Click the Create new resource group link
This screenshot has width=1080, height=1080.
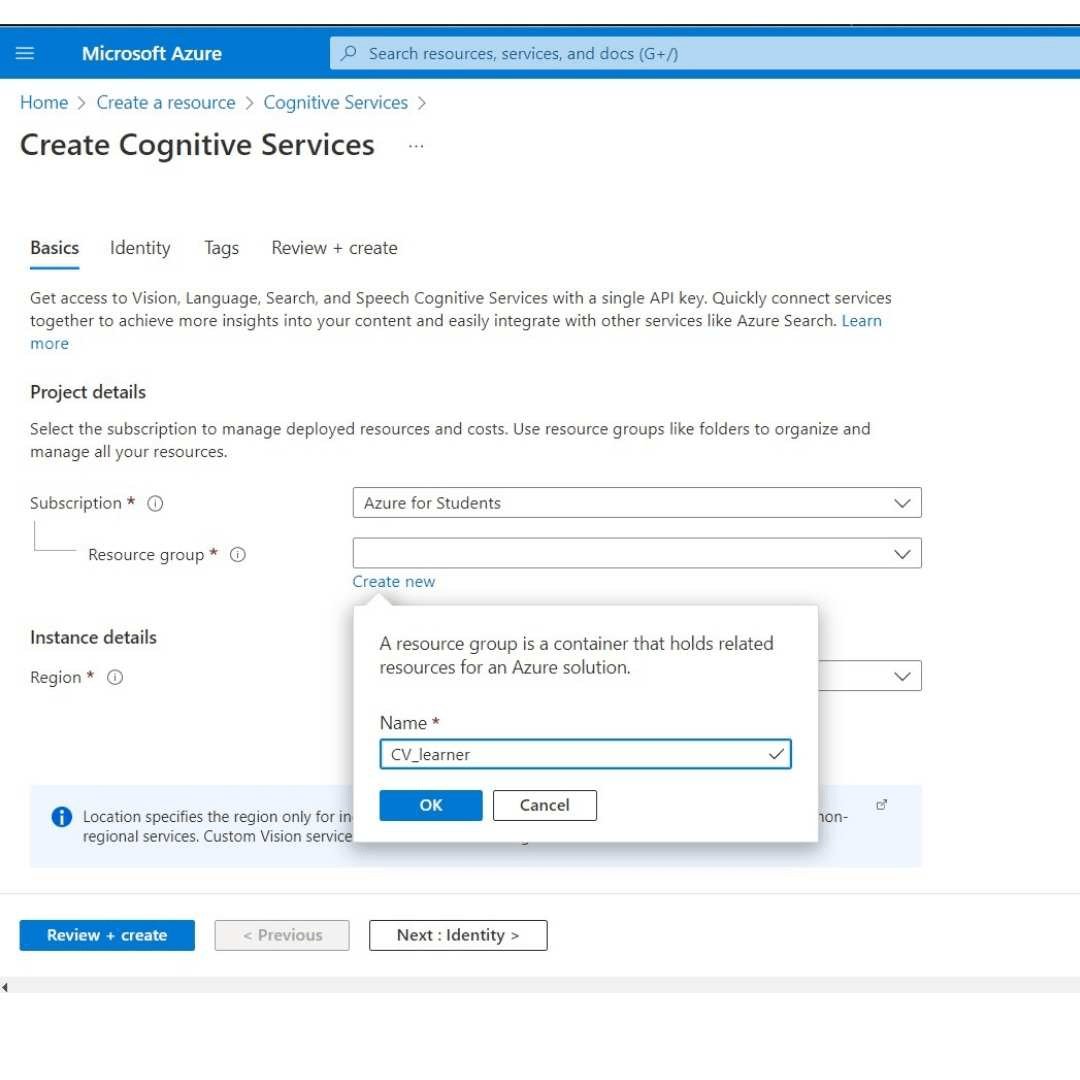coord(393,581)
